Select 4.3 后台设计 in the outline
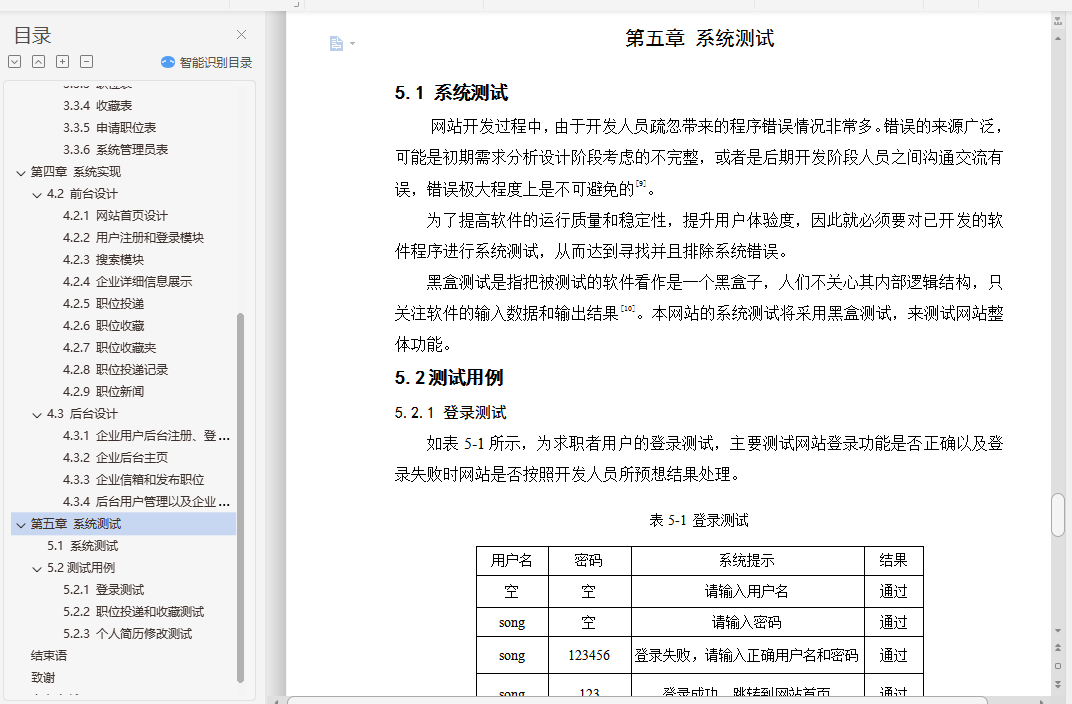The height and width of the screenshot is (704, 1072). pos(82,414)
